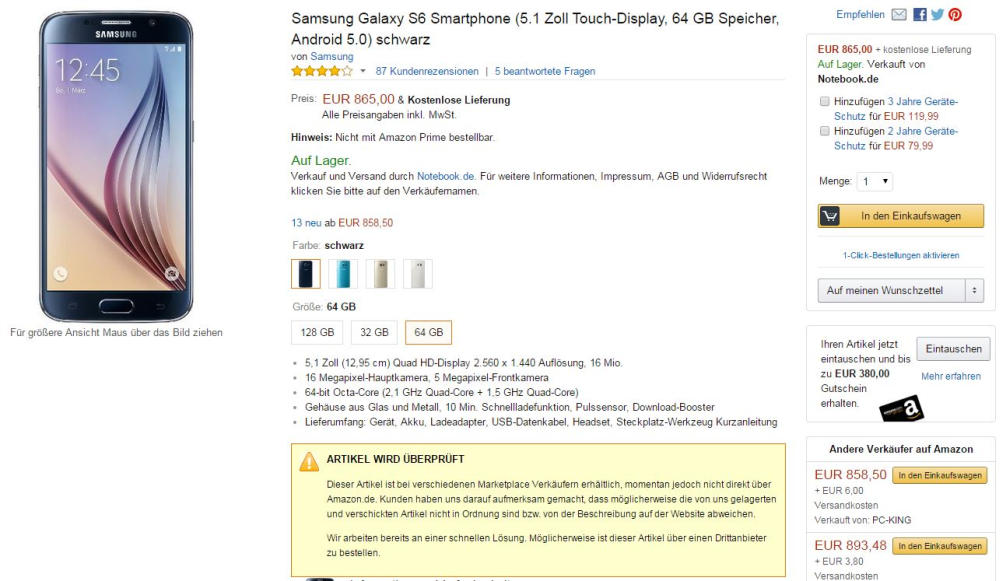Expand the Wunschzettel dropdown arrow
Viewport: 1000px width, 581px height.
(x=975, y=290)
